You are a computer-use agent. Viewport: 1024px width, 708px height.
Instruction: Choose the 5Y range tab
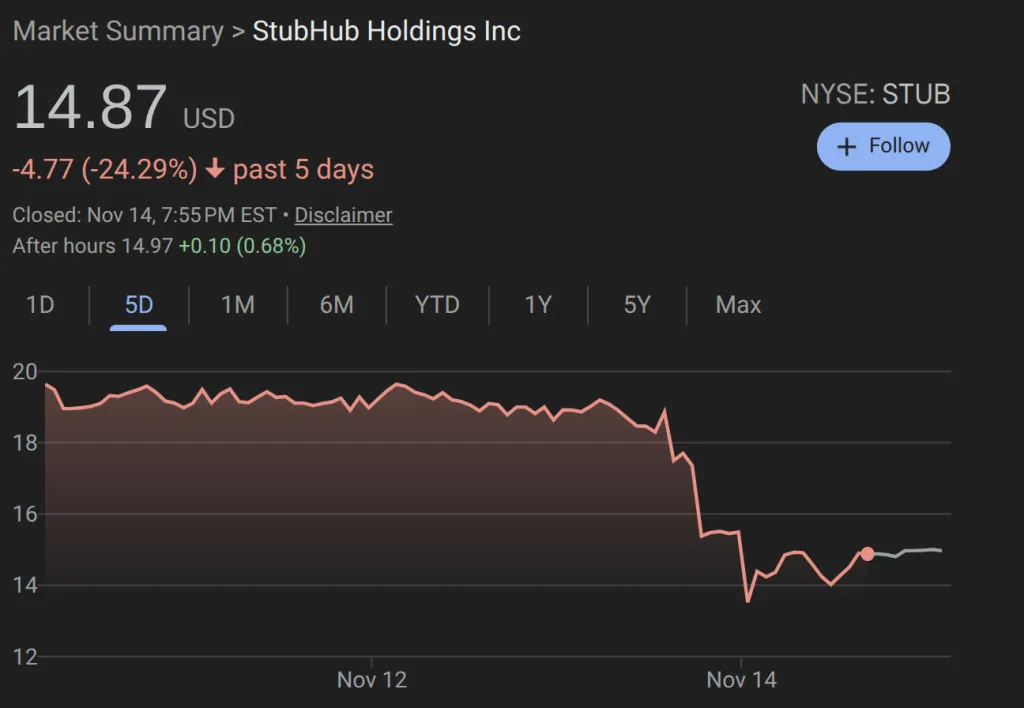pos(637,305)
